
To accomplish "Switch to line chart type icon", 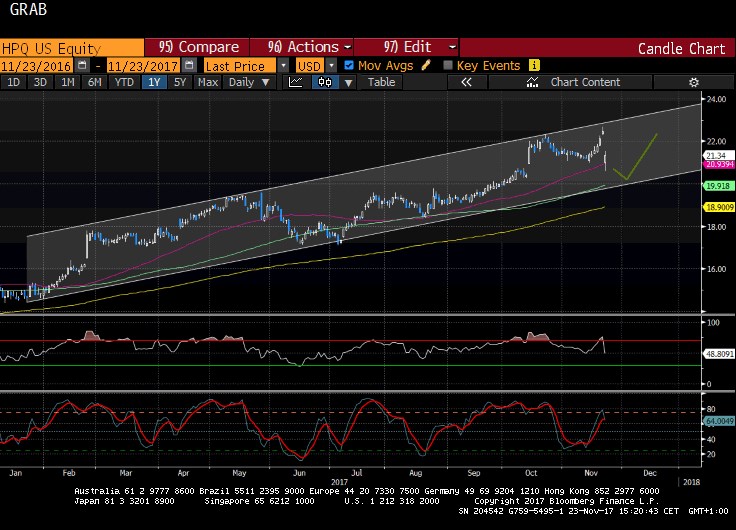I will tap(295, 82).
